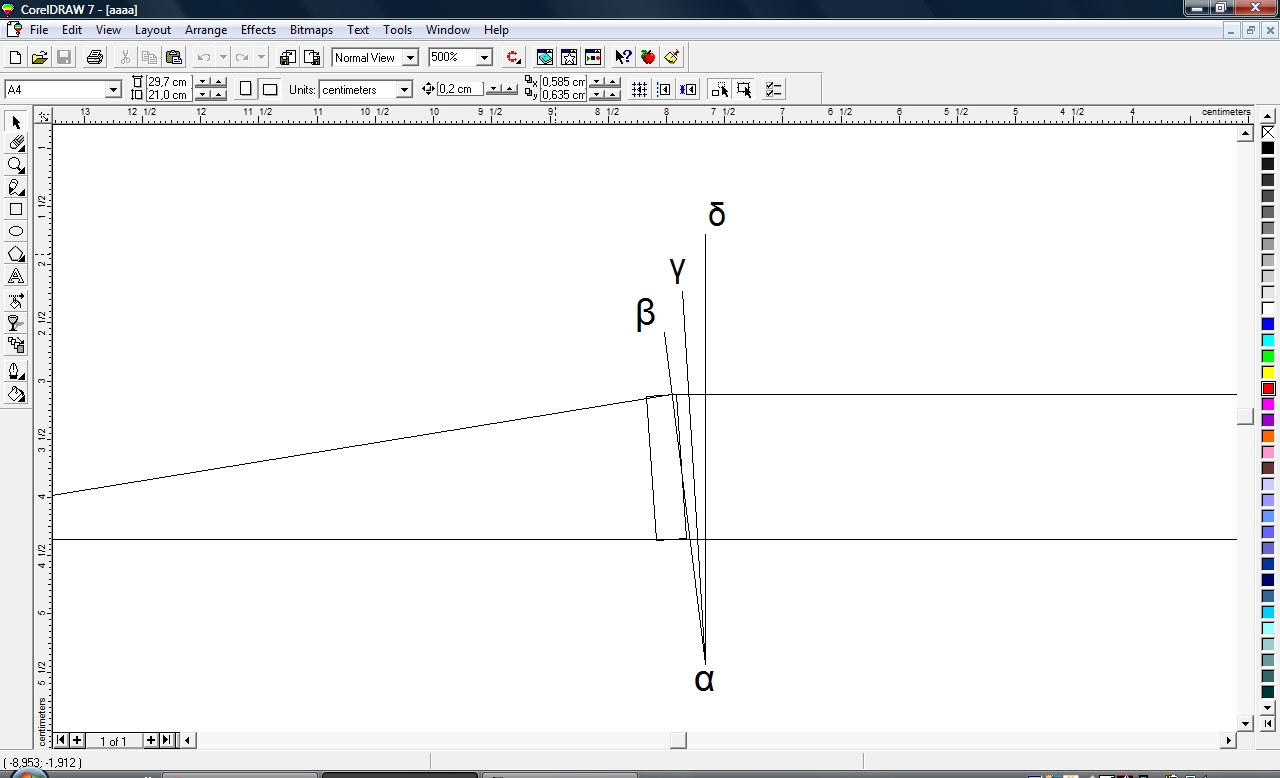Click the Print icon in toolbar

point(95,57)
